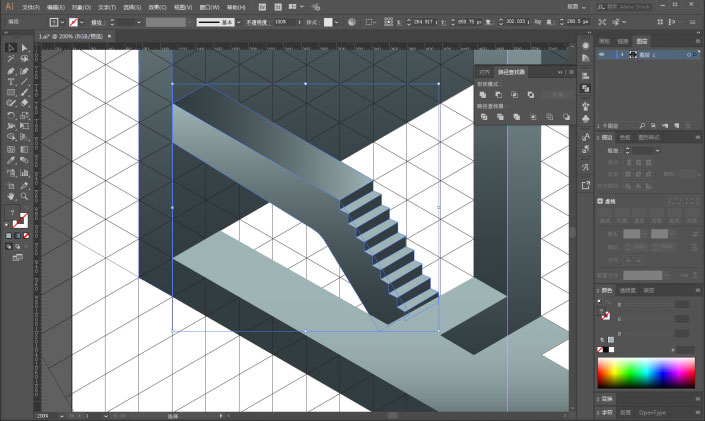Select the Eraser tool

(24, 103)
